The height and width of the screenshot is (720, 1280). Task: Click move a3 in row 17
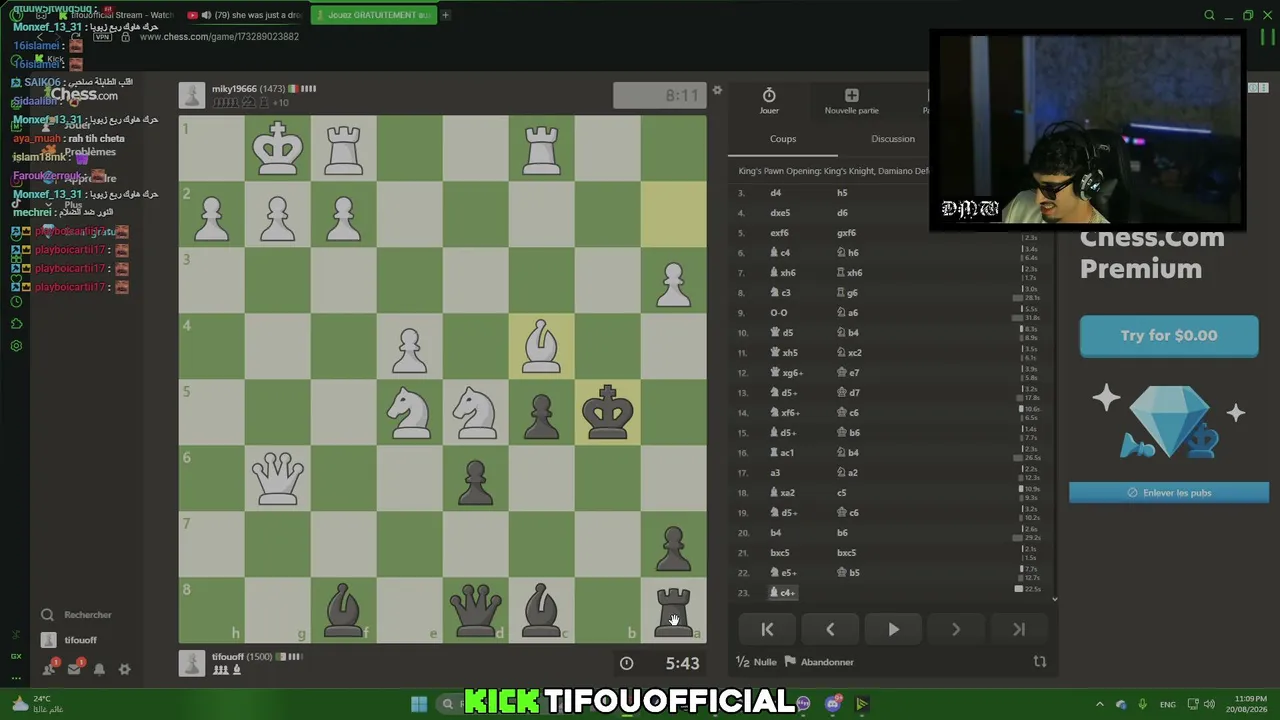(775, 473)
